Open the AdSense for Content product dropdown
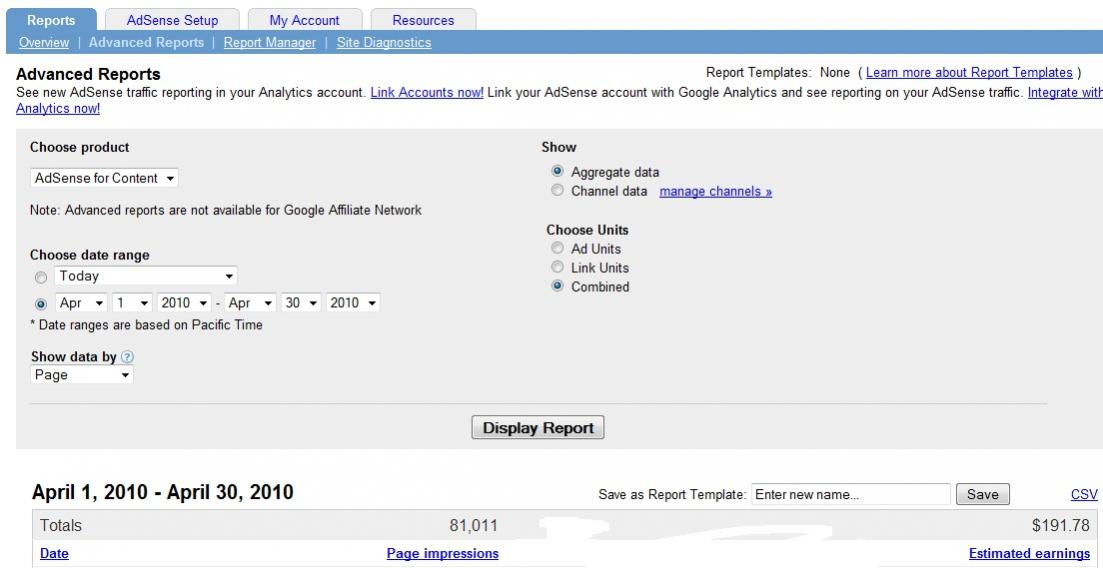 tap(104, 178)
